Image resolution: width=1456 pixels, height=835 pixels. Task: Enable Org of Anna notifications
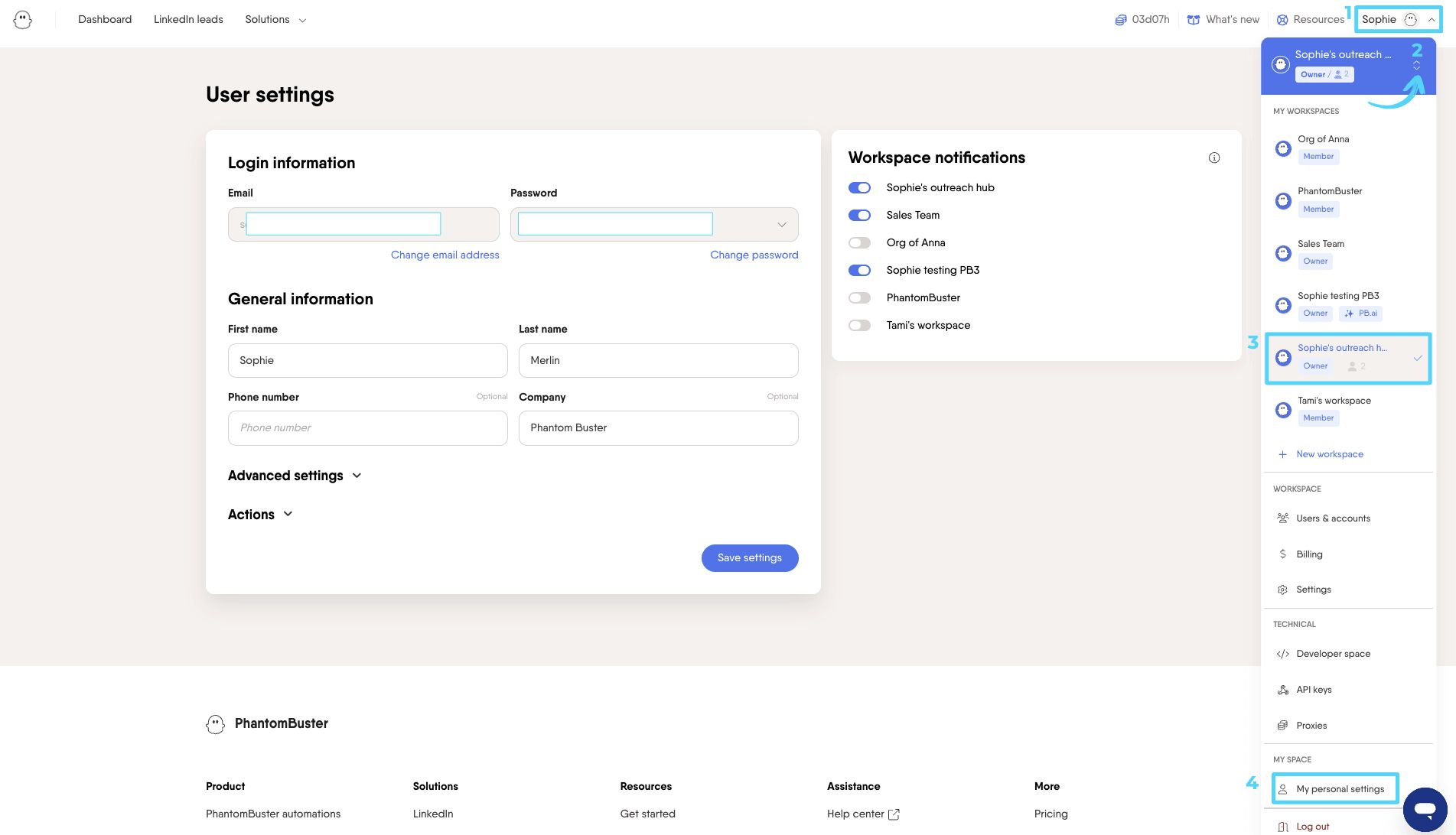click(x=860, y=243)
